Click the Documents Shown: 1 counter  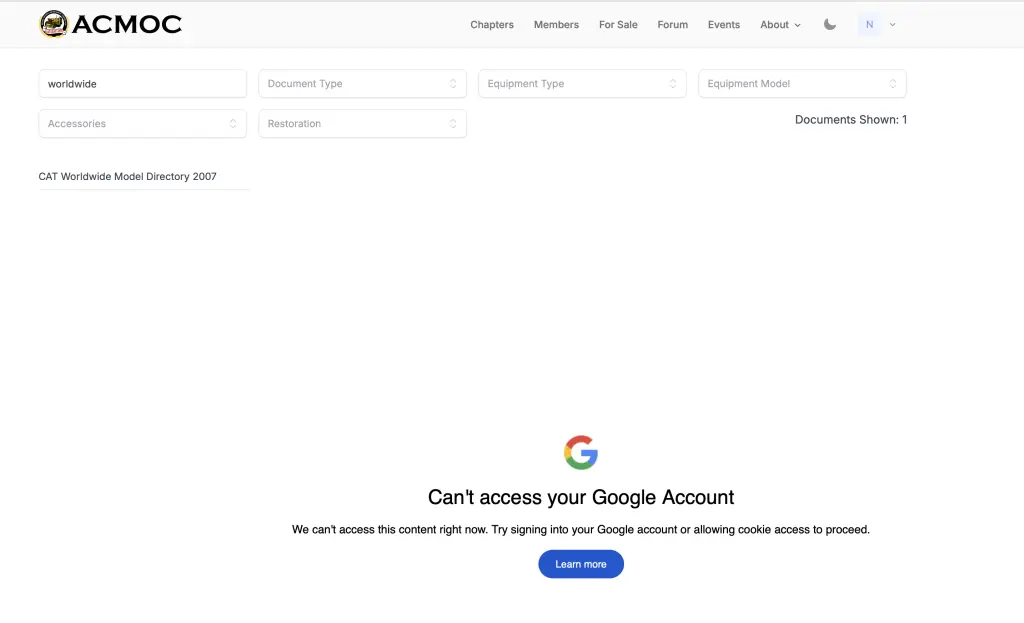click(x=850, y=120)
